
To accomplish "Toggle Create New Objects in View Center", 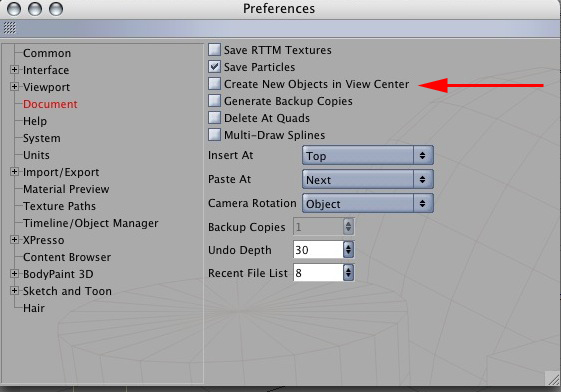I will (x=214, y=84).
